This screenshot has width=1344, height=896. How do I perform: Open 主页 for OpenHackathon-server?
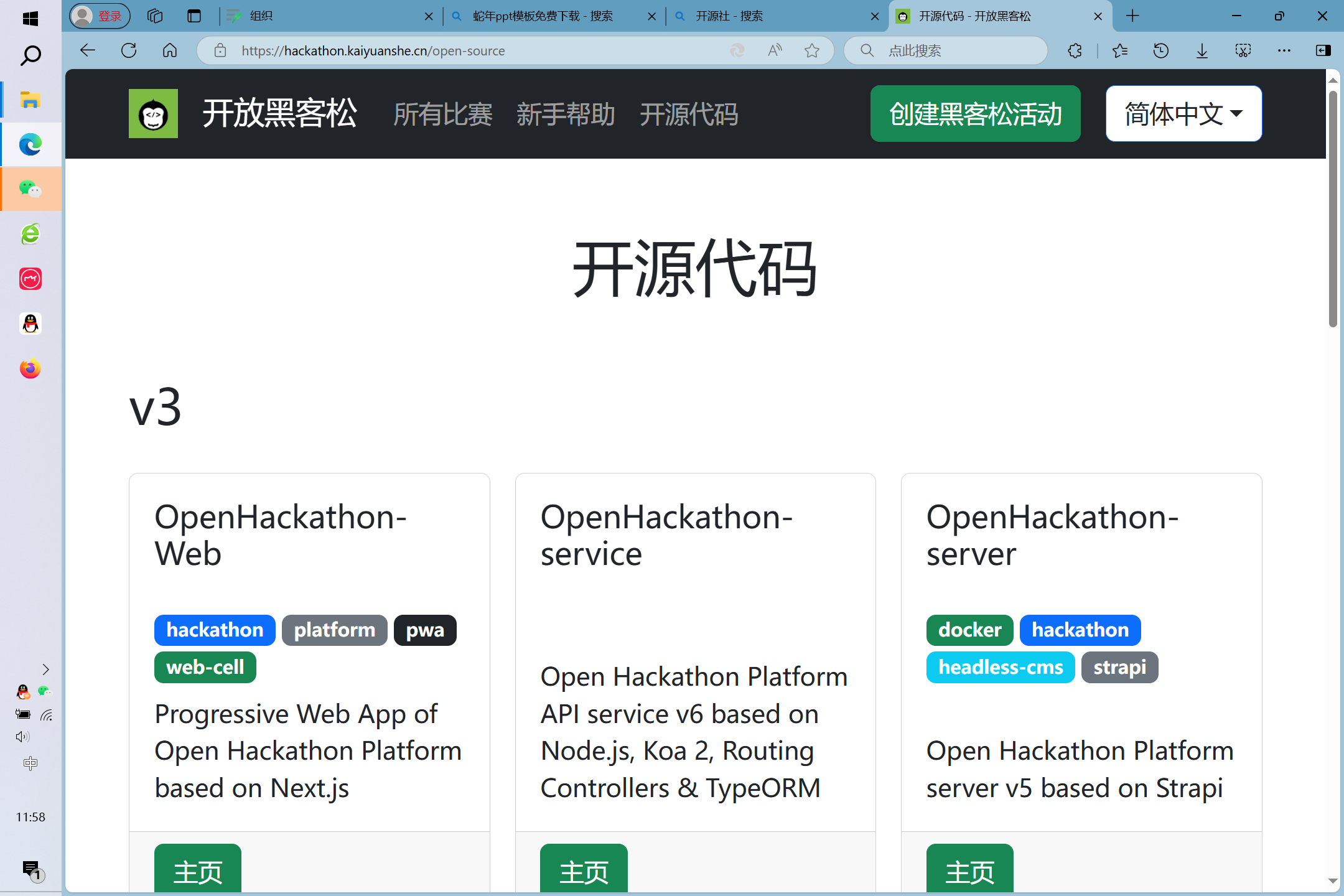point(969,869)
